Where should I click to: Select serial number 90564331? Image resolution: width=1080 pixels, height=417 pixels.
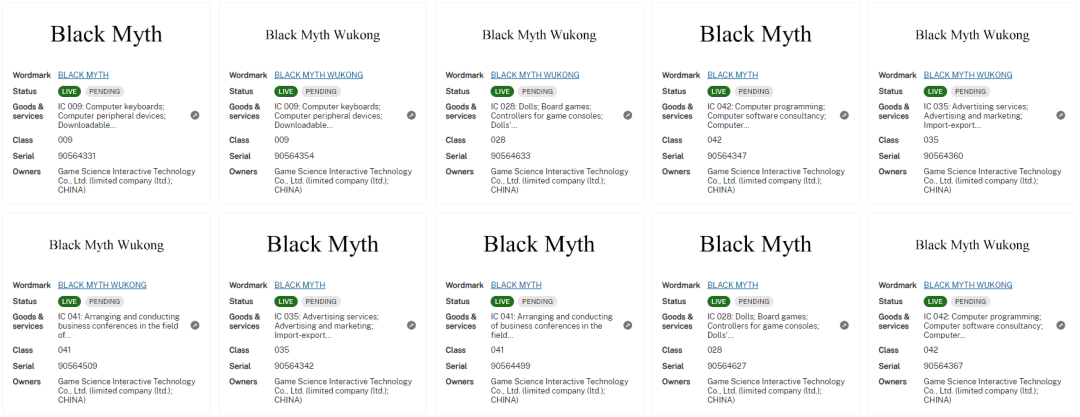(77, 156)
